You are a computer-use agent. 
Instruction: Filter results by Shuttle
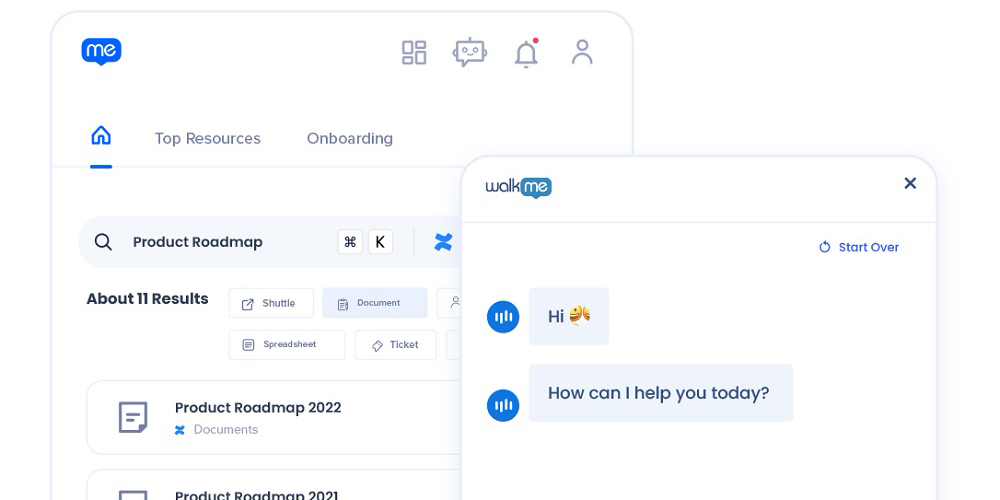[x=271, y=303]
